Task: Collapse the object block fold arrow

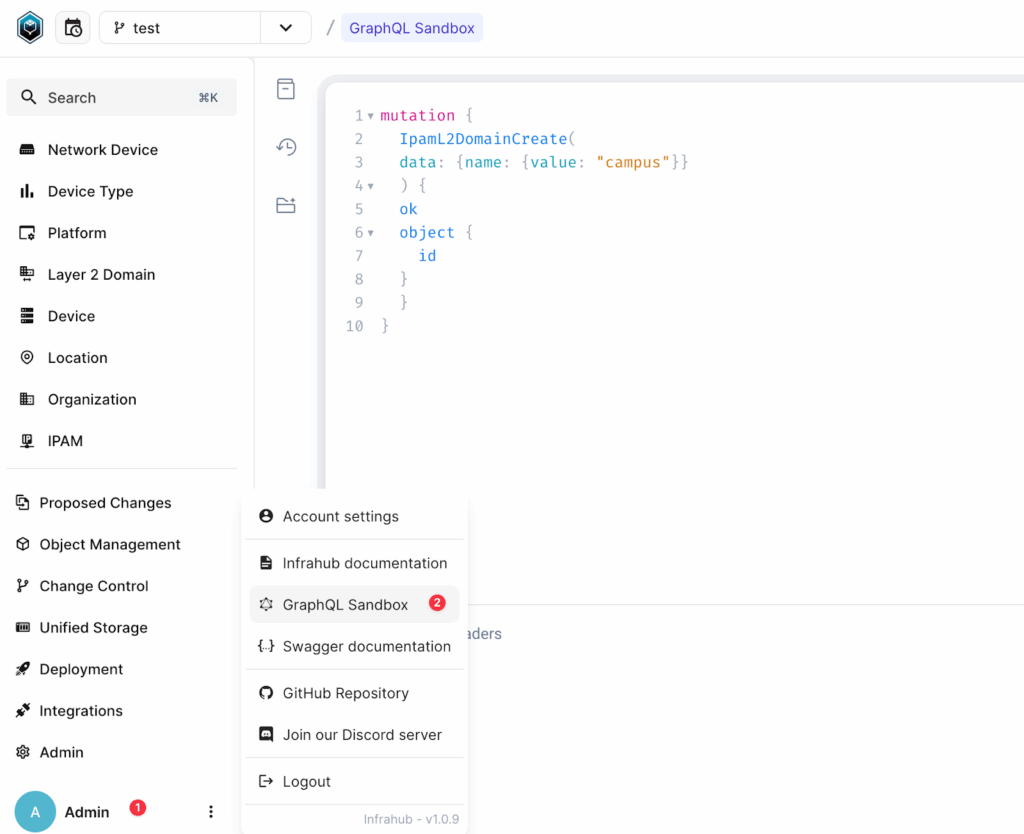Action: coord(370,233)
